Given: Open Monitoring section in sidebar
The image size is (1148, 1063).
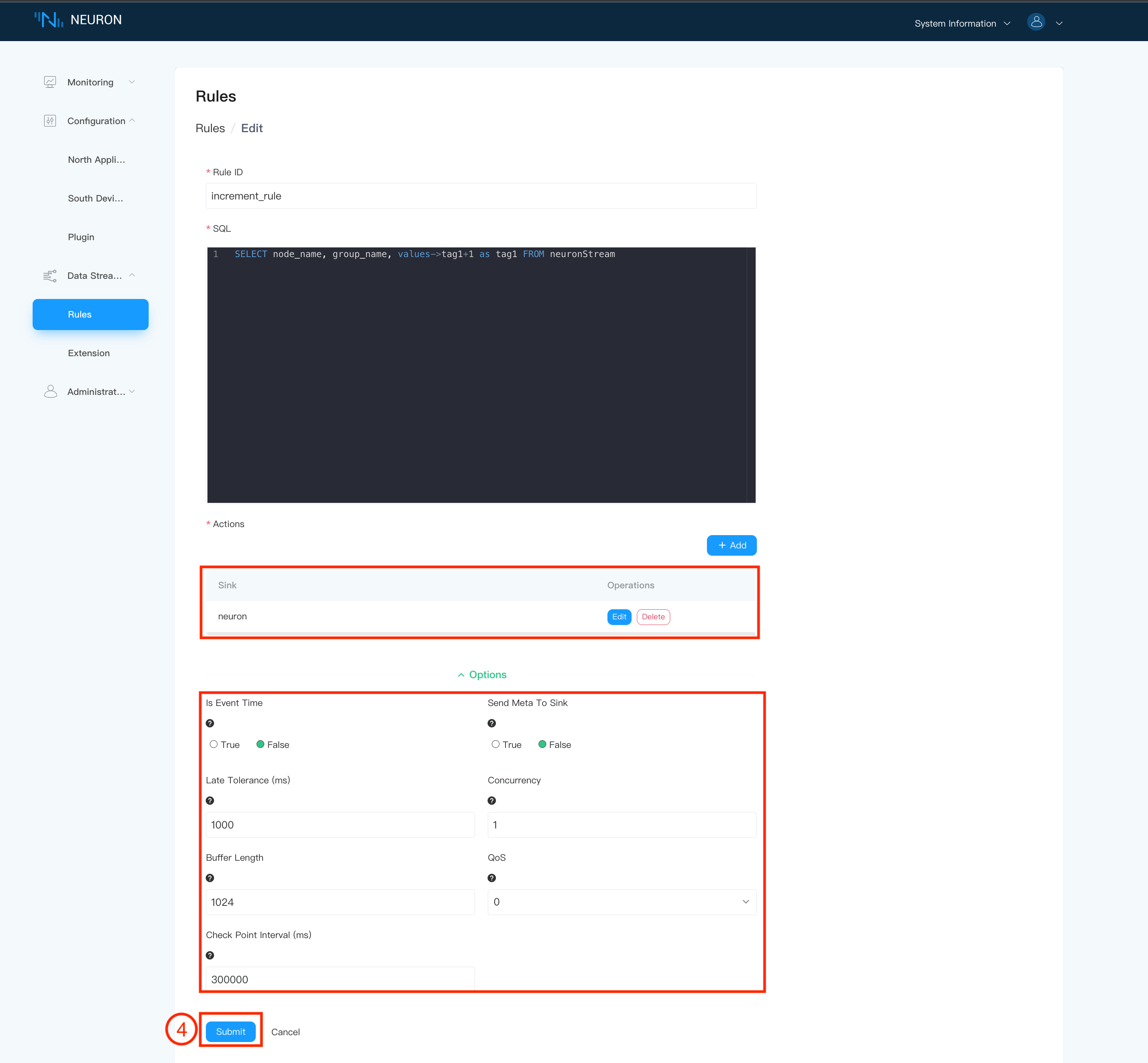Looking at the screenshot, I should tap(90, 82).
